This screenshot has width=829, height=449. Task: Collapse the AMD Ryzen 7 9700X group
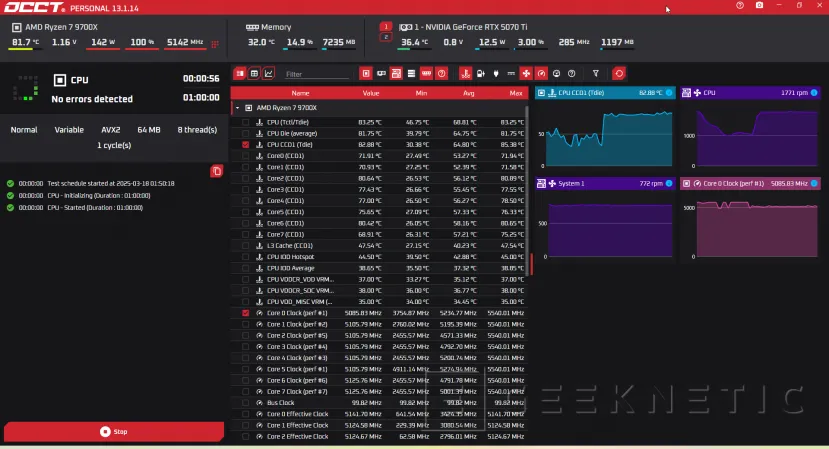click(x=237, y=108)
